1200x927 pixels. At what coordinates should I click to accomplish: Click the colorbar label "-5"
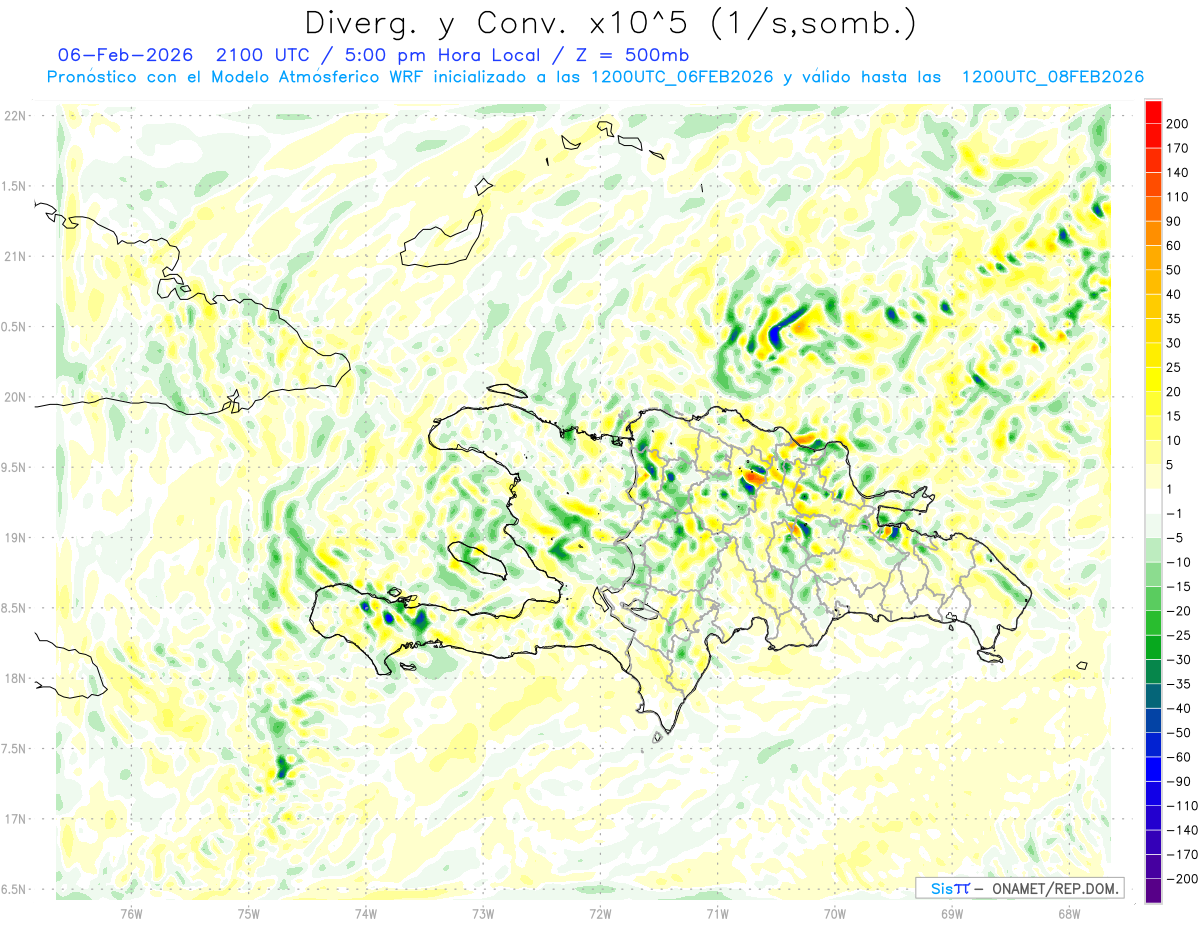click(1176, 538)
